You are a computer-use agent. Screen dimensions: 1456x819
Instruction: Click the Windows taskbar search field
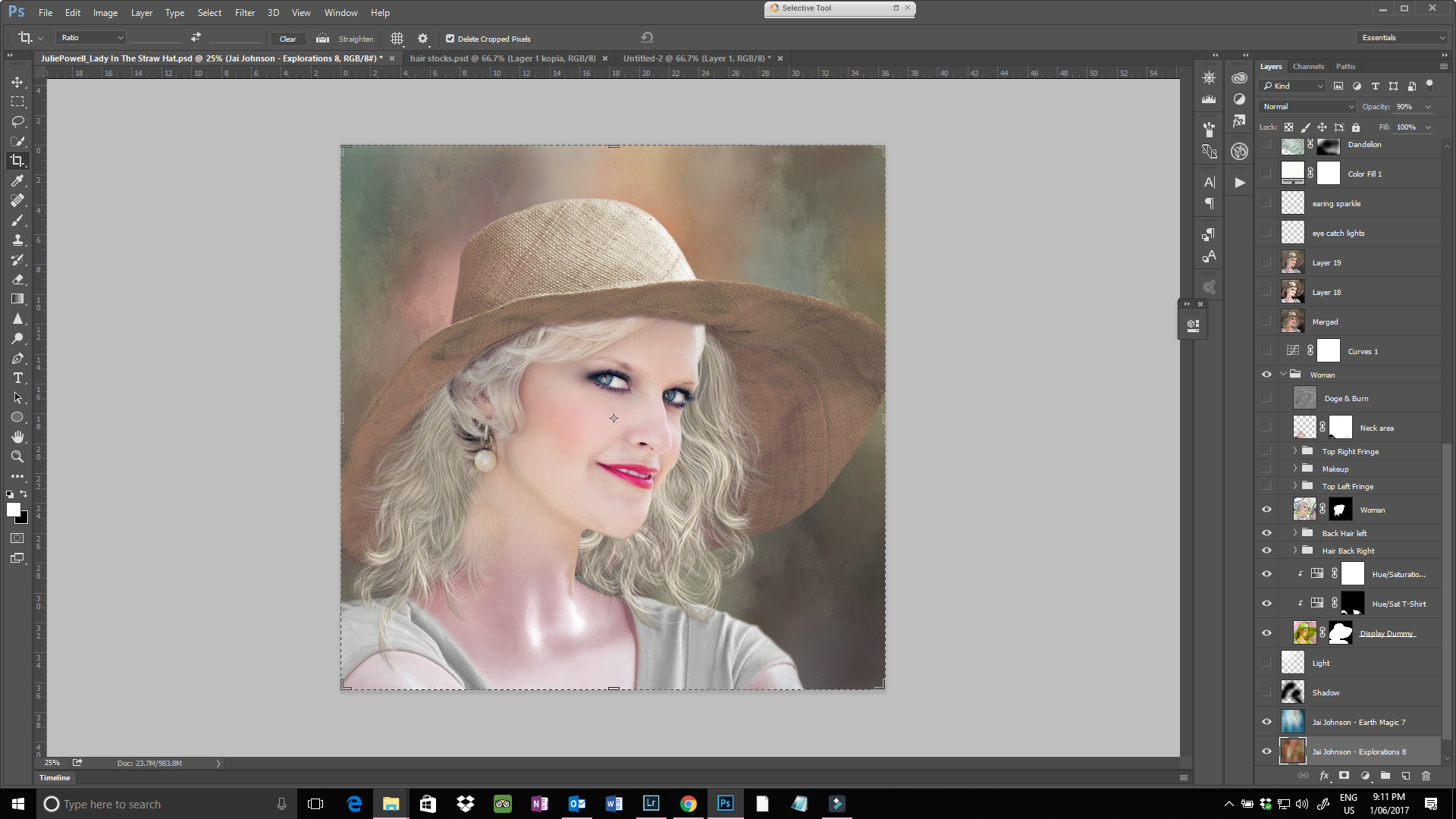point(159,804)
